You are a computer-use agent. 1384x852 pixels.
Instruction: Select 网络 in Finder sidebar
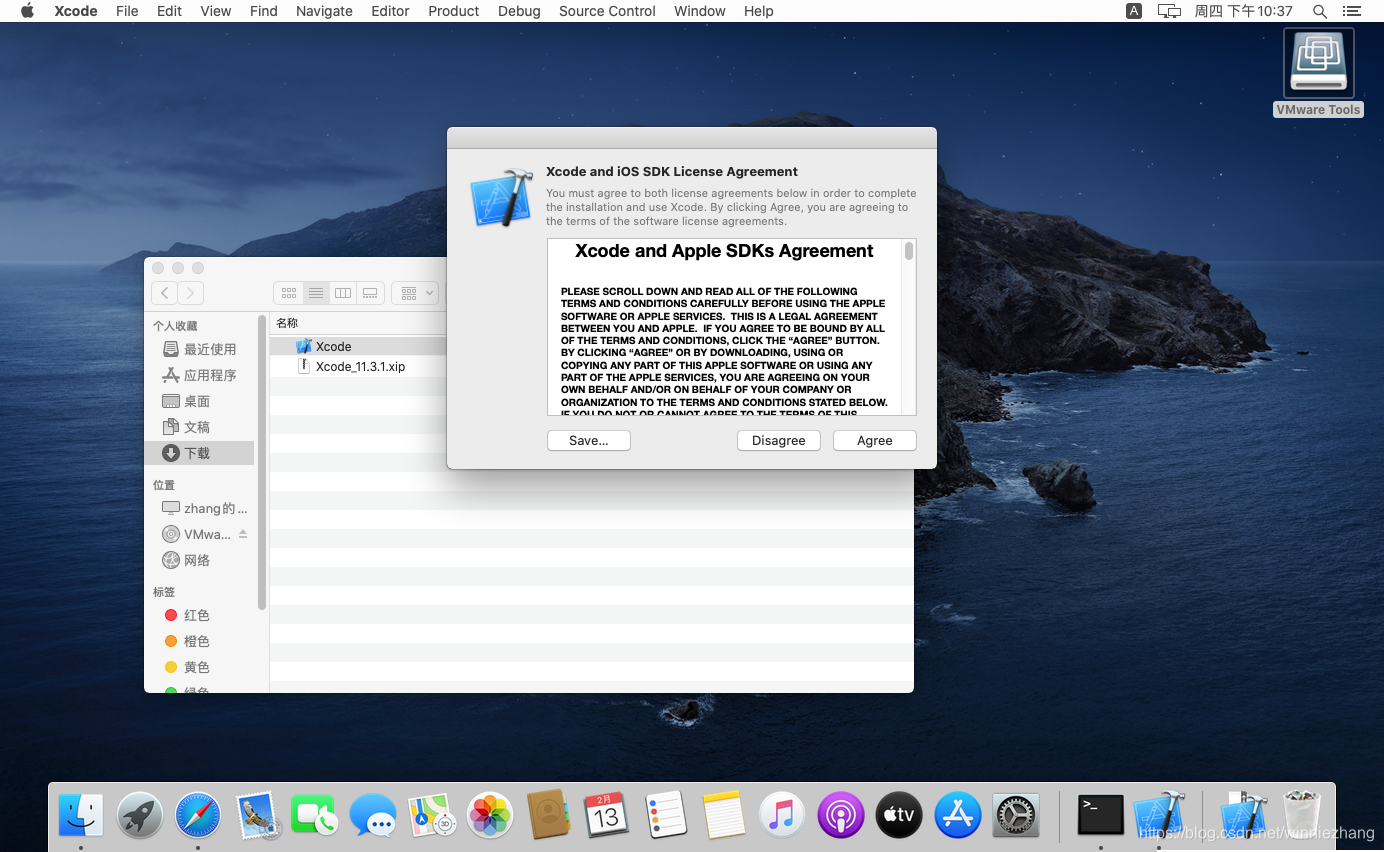tap(199, 560)
